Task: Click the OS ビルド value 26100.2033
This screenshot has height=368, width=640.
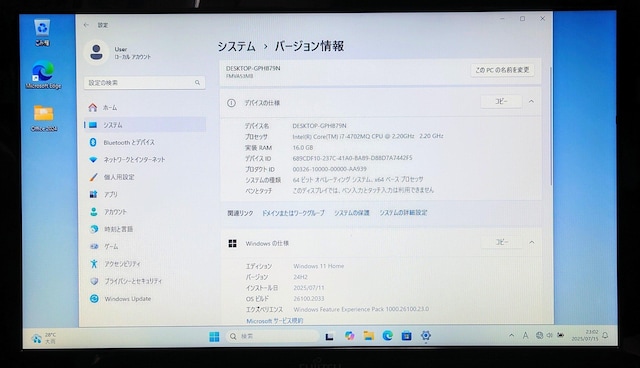Action: (x=309, y=299)
